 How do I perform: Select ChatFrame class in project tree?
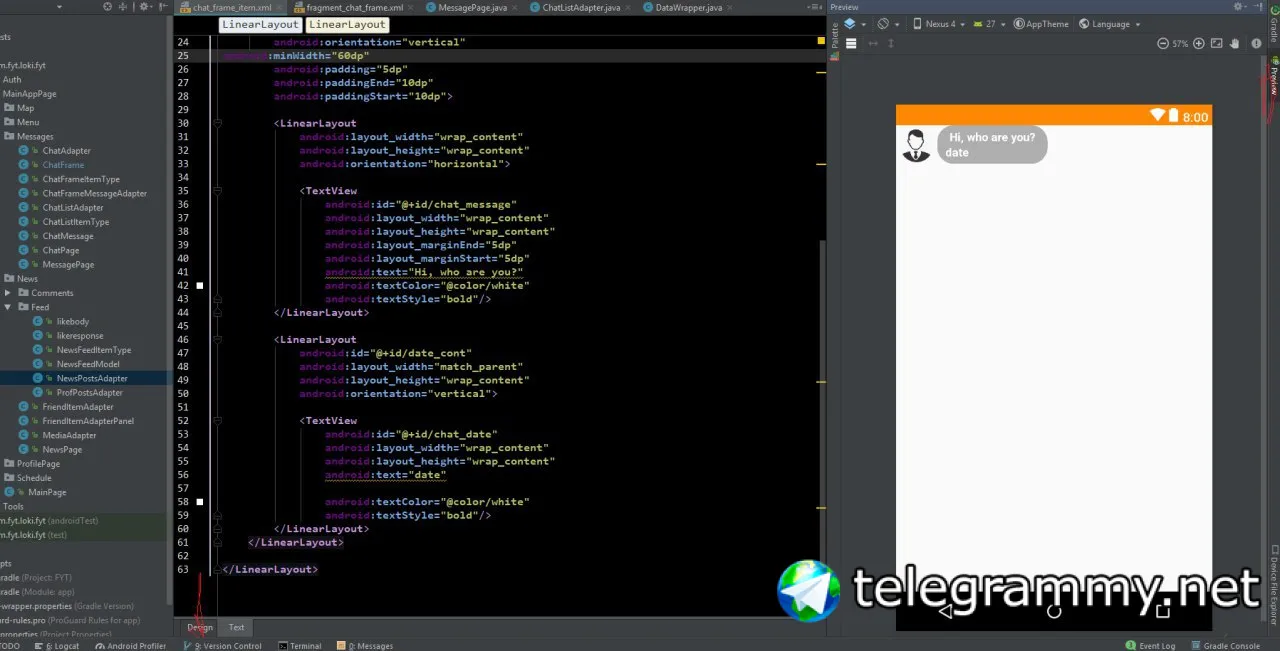click(x=63, y=165)
